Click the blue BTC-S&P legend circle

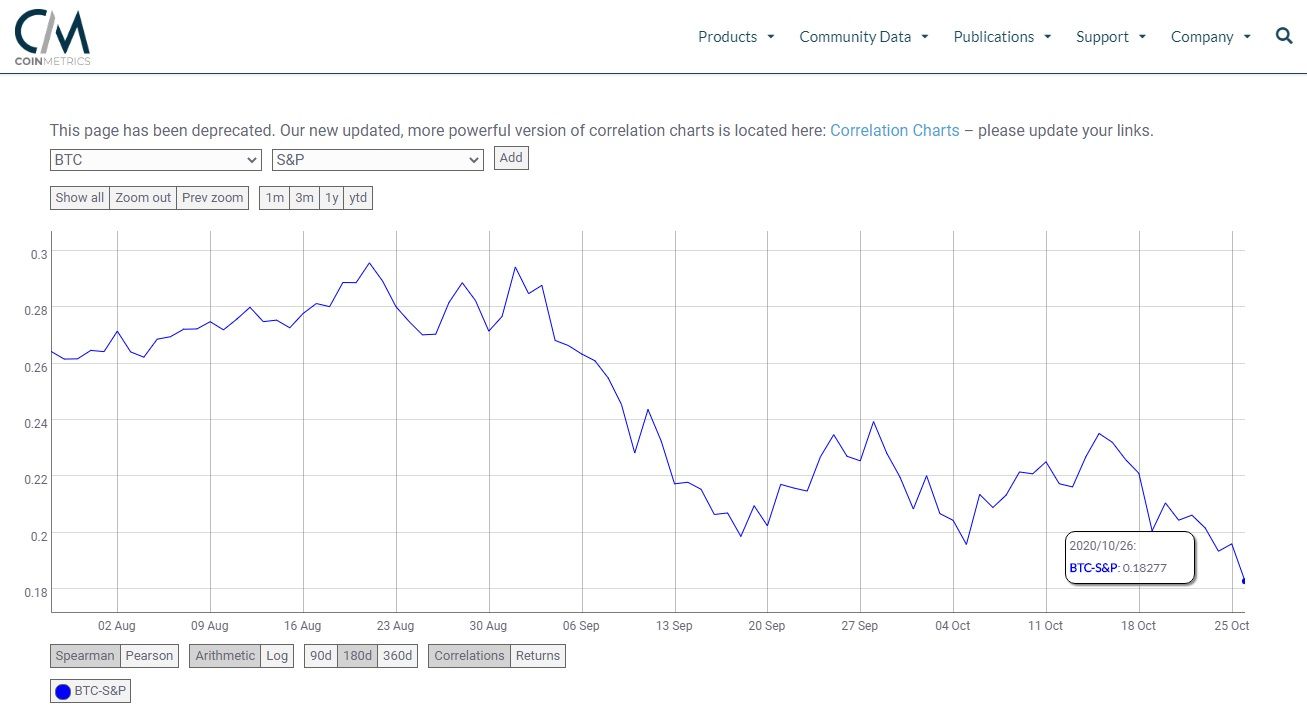click(63, 691)
